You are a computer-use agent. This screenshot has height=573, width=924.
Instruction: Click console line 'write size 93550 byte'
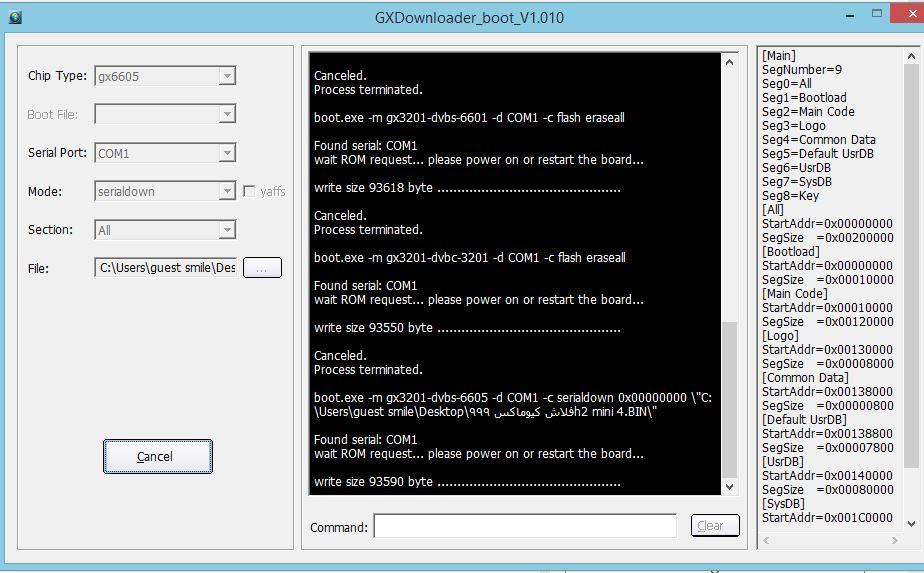[x=467, y=328]
